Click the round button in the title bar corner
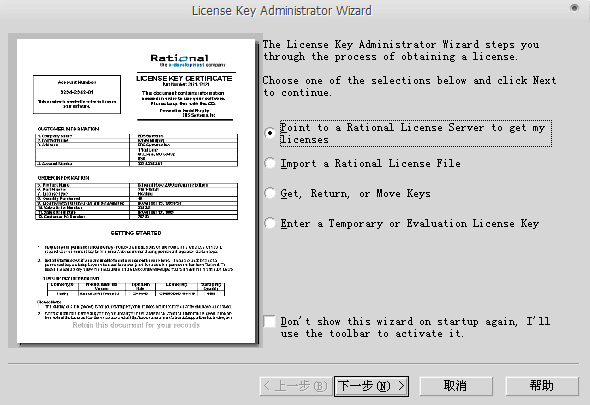 pyautogui.click(x=574, y=8)
